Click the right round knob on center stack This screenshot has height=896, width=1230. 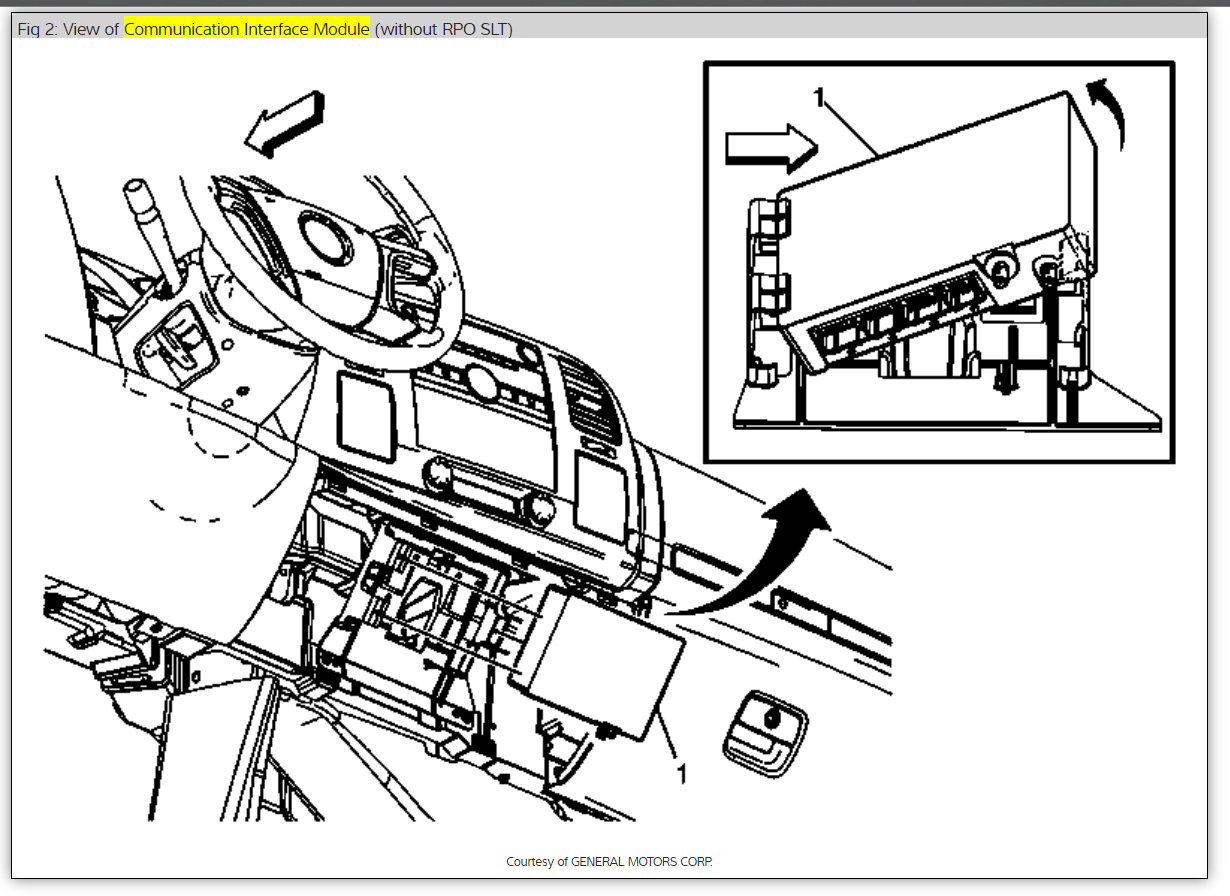pyautogui.click(x=538, y=509)
